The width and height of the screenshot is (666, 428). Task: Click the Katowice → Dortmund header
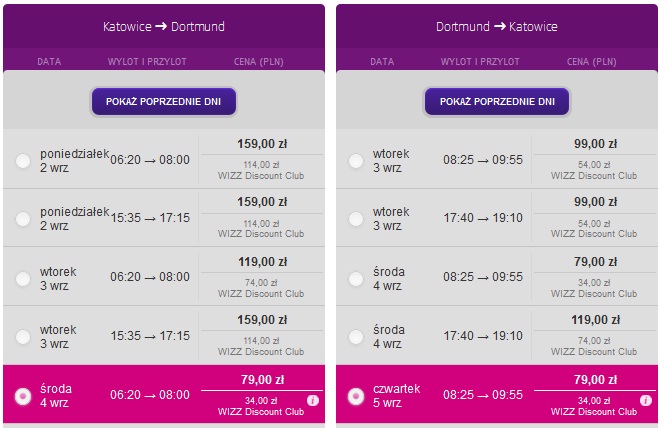[x=164, y=26]
